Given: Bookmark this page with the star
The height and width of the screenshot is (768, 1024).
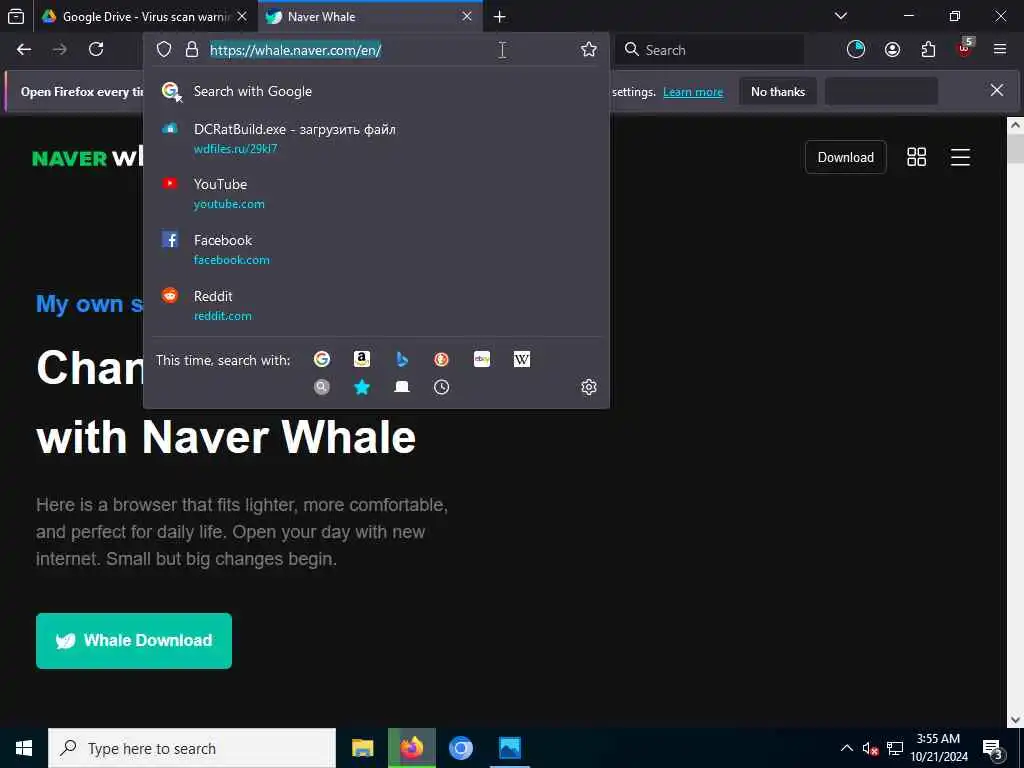Looking at the screenshot, I should [588, 50].
